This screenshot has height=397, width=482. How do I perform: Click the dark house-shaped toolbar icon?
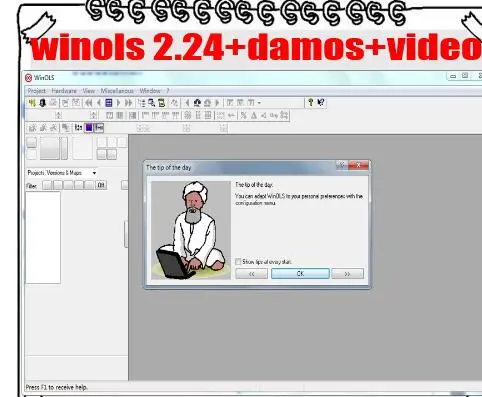[197, 103]
